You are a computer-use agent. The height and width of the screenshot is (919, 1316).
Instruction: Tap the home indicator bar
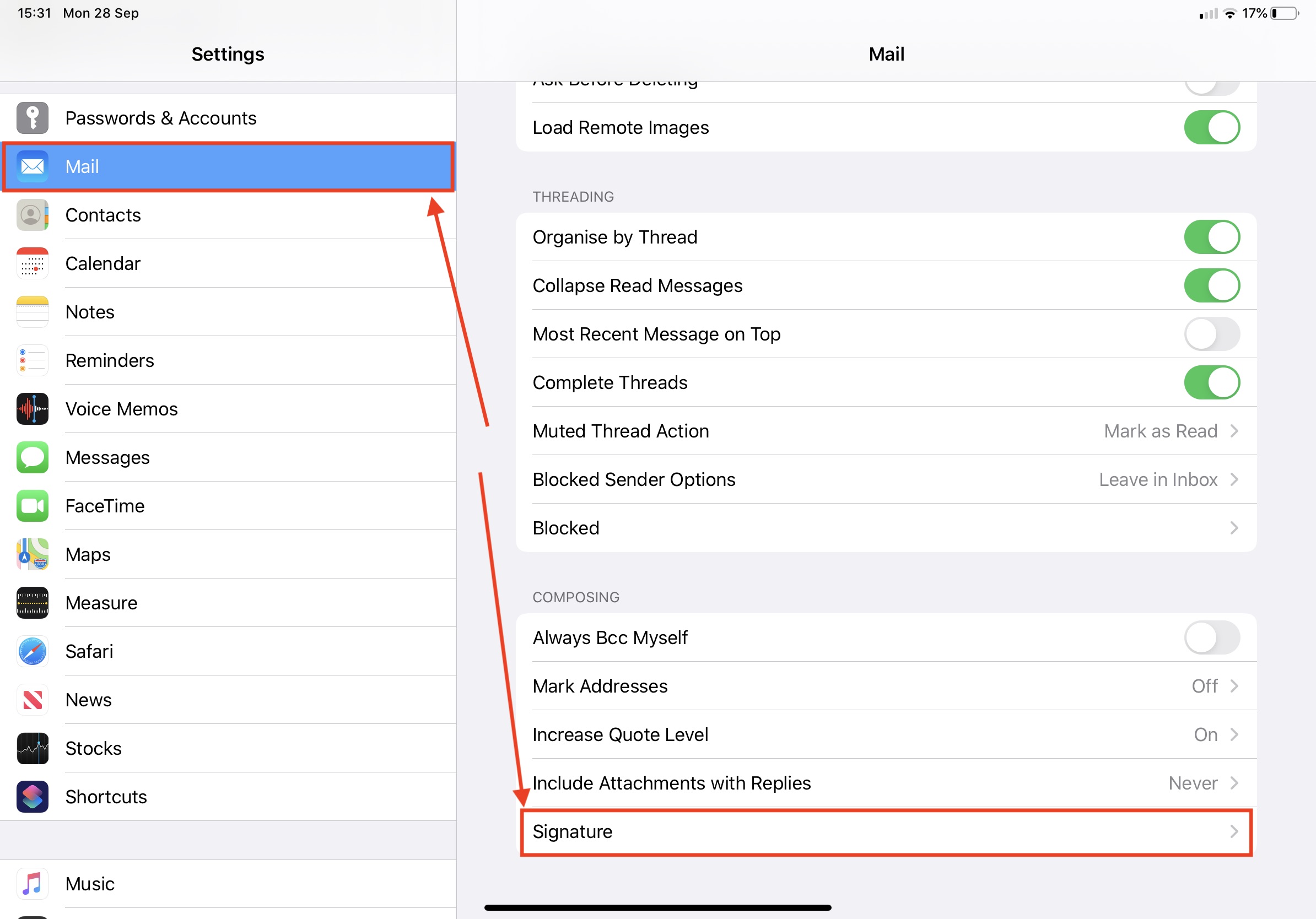pyautogui.click(x=657, y=907)
